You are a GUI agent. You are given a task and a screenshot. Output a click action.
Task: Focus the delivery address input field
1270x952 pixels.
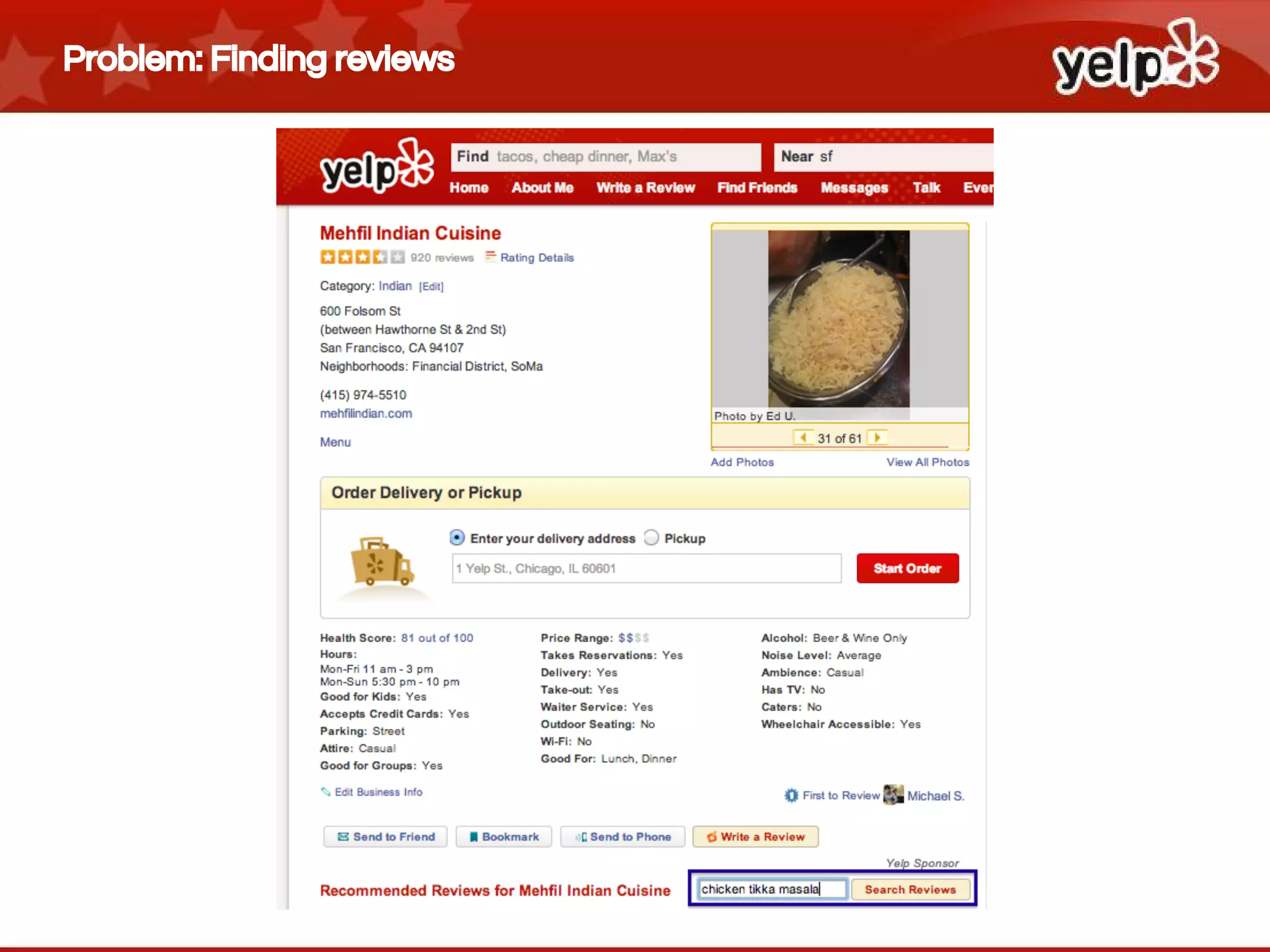coord(647,568)
